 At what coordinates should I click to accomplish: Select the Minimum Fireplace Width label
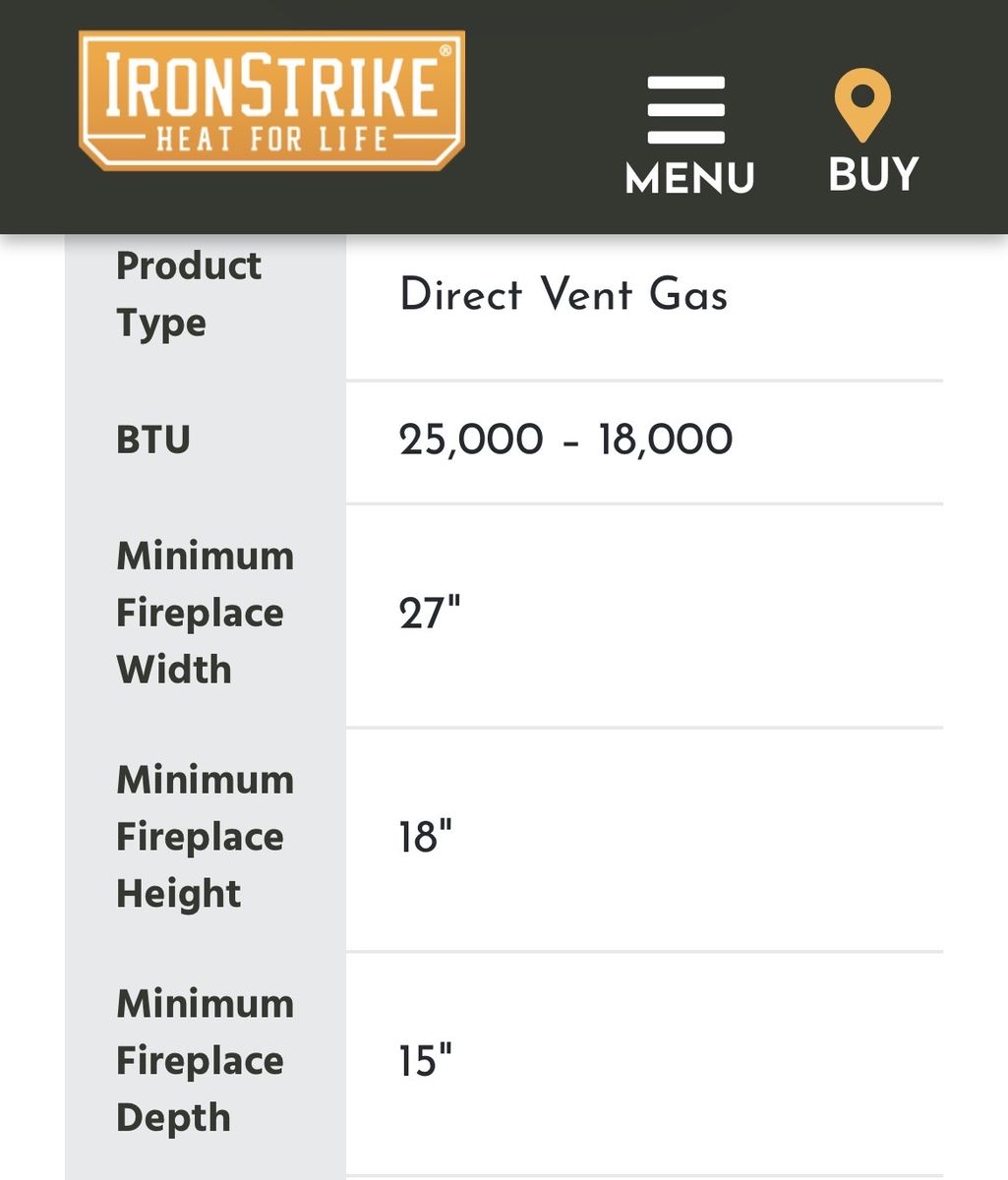pos(205,613)
